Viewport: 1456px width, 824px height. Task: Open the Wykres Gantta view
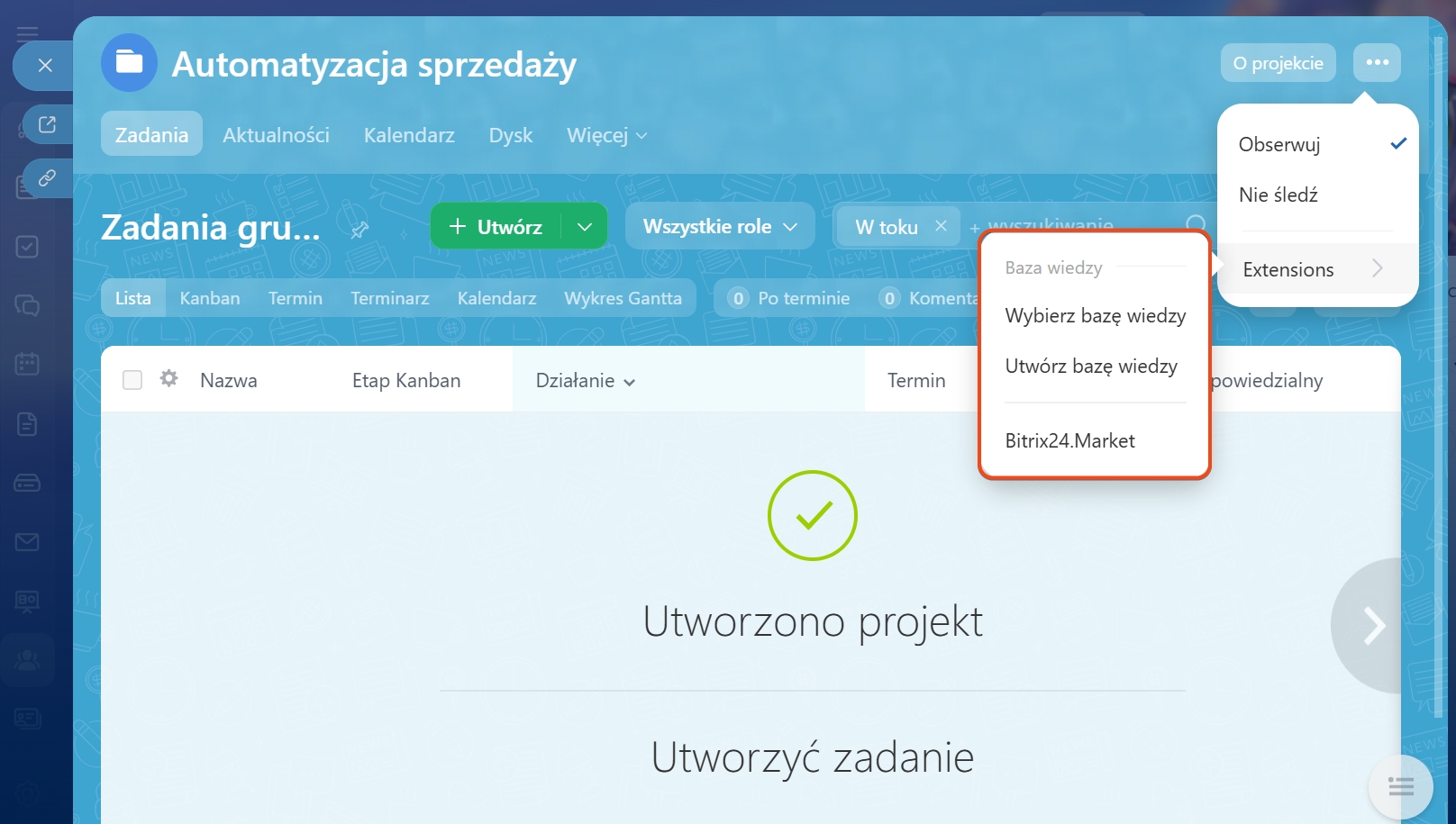click(x=623, y=298)
